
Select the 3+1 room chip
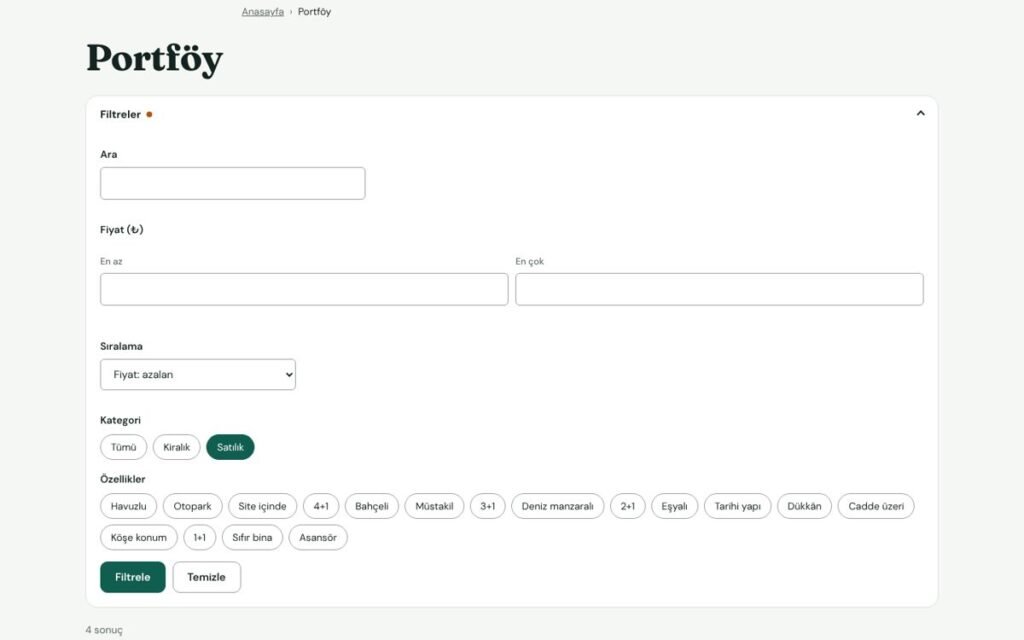488,506
